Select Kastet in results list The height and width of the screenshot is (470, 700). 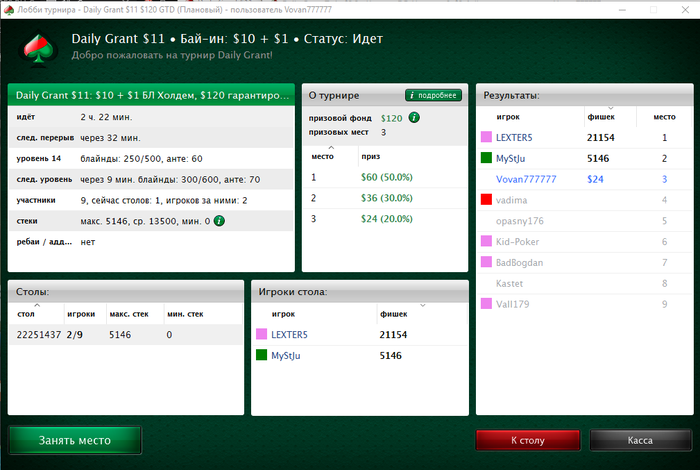click(x=585, y=283)
